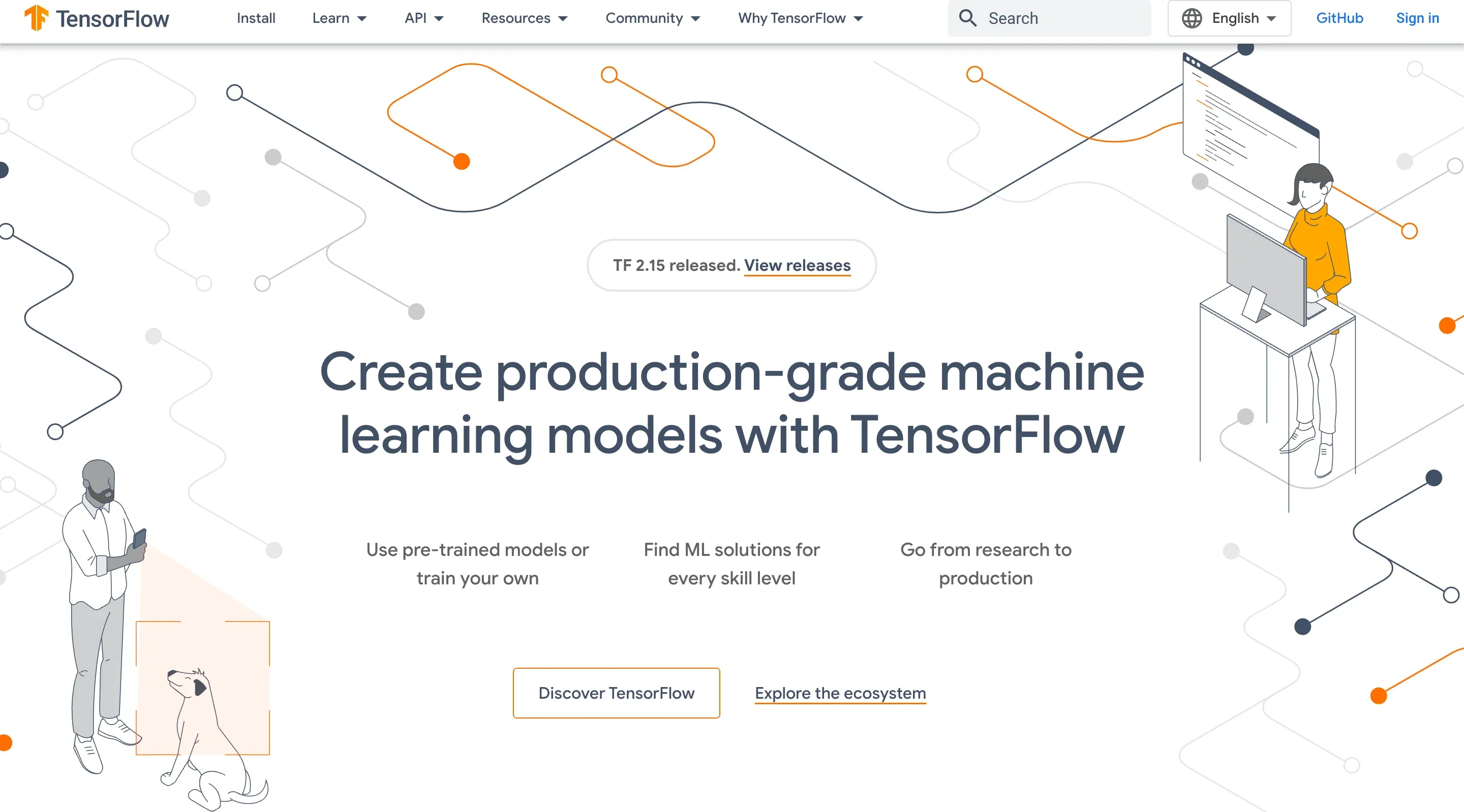
Task: Go to the GitHub link
Action: tap(1339, 18)
